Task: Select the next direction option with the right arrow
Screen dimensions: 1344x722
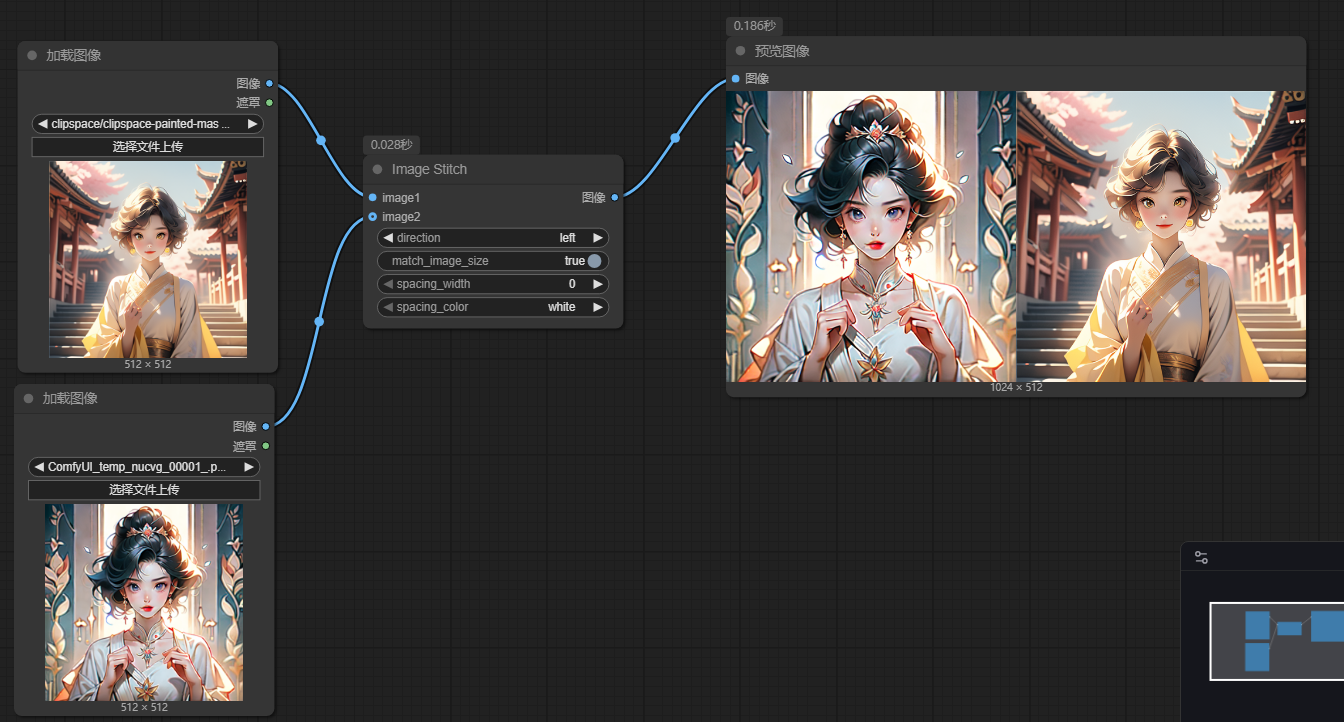Action: [597, 238]
